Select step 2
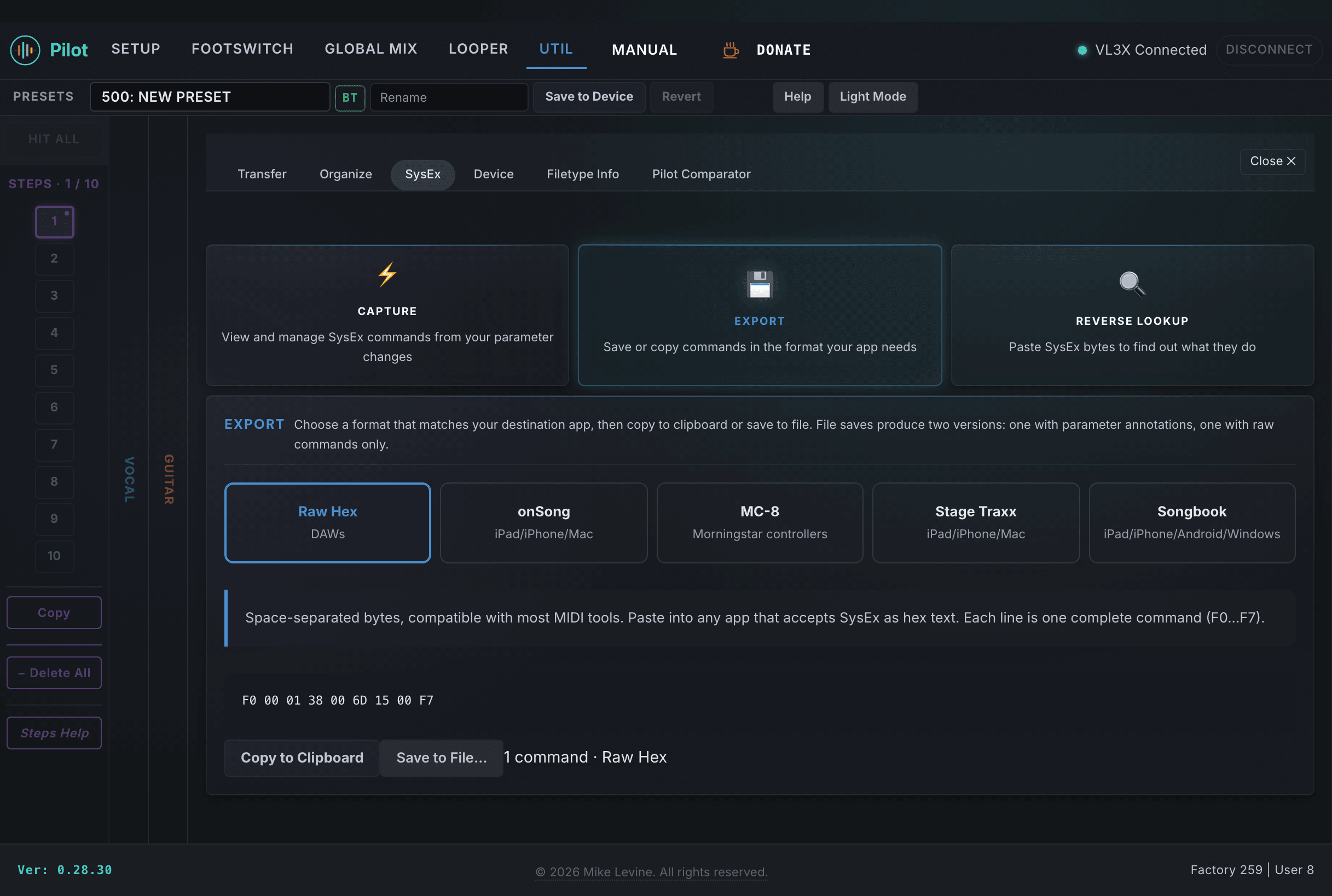1332x896 pixels. pos(54,259)
